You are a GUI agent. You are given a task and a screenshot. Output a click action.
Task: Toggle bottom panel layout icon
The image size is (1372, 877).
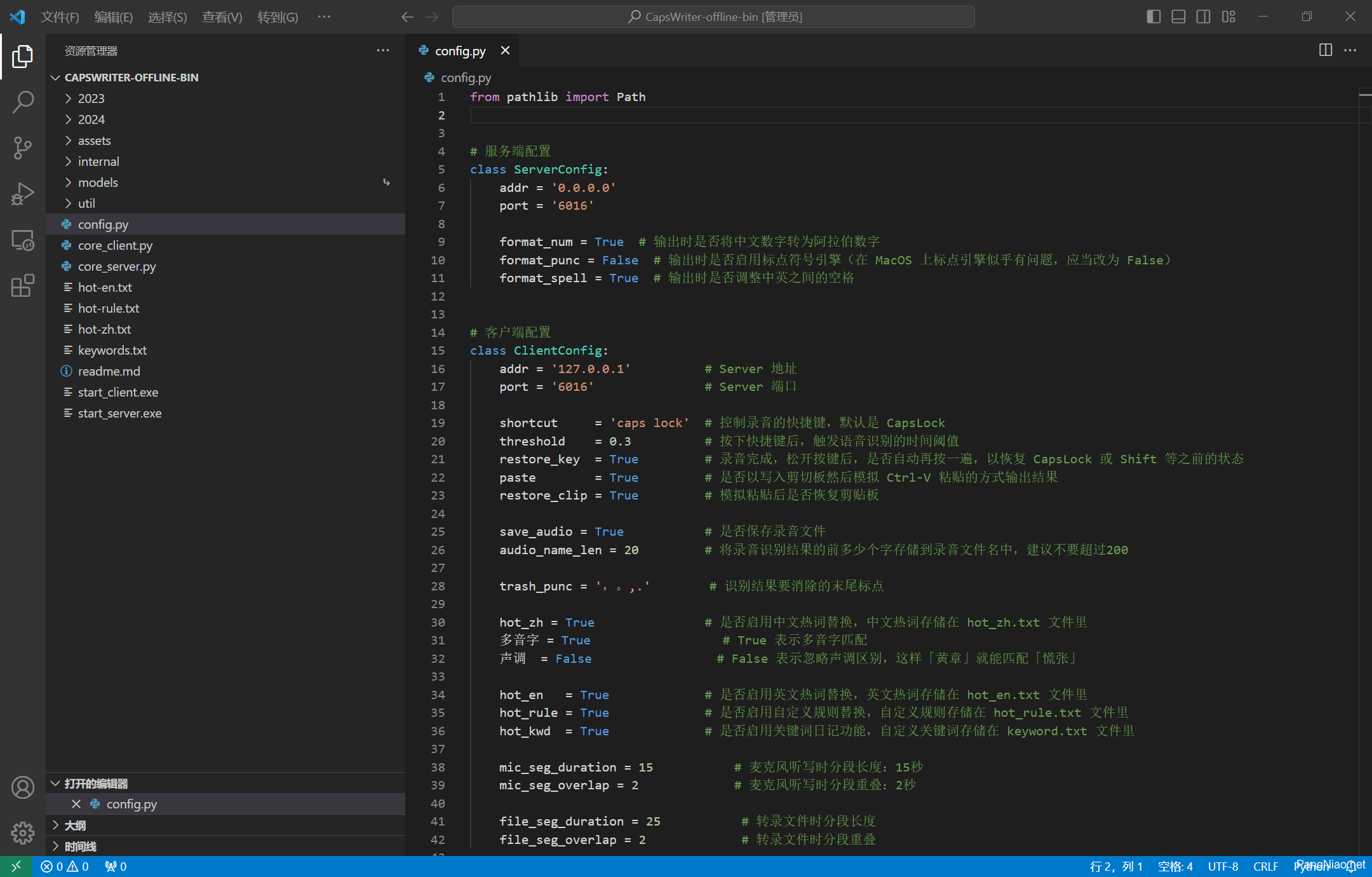click(1178, 17)
